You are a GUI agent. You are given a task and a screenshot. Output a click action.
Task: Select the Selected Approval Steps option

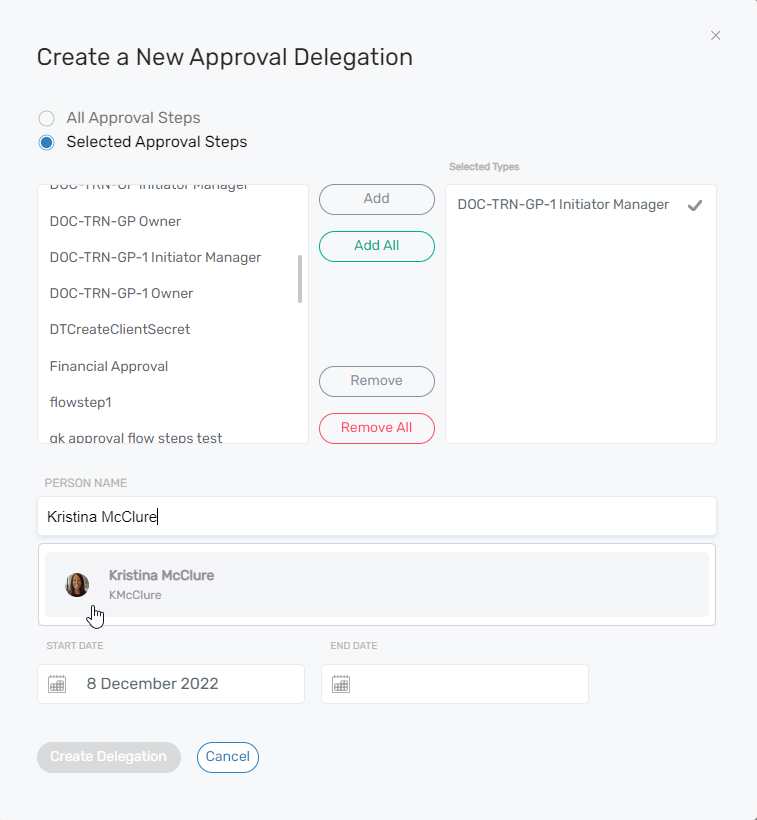(x=46, y=142)
